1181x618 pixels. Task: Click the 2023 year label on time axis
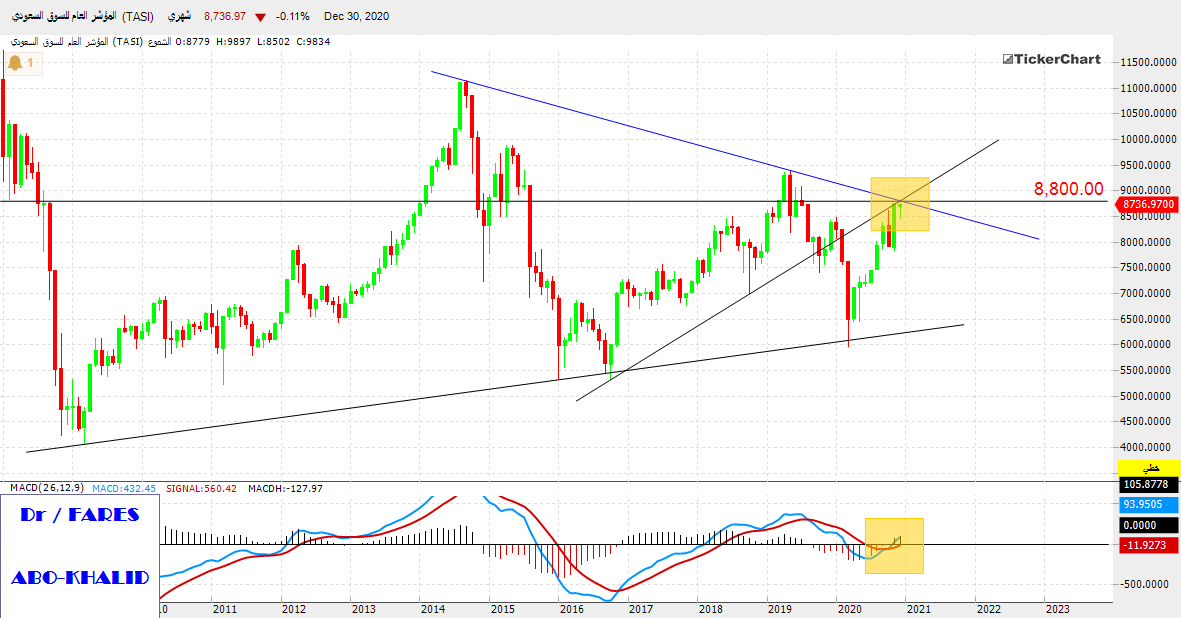(x=1057, y=609)
